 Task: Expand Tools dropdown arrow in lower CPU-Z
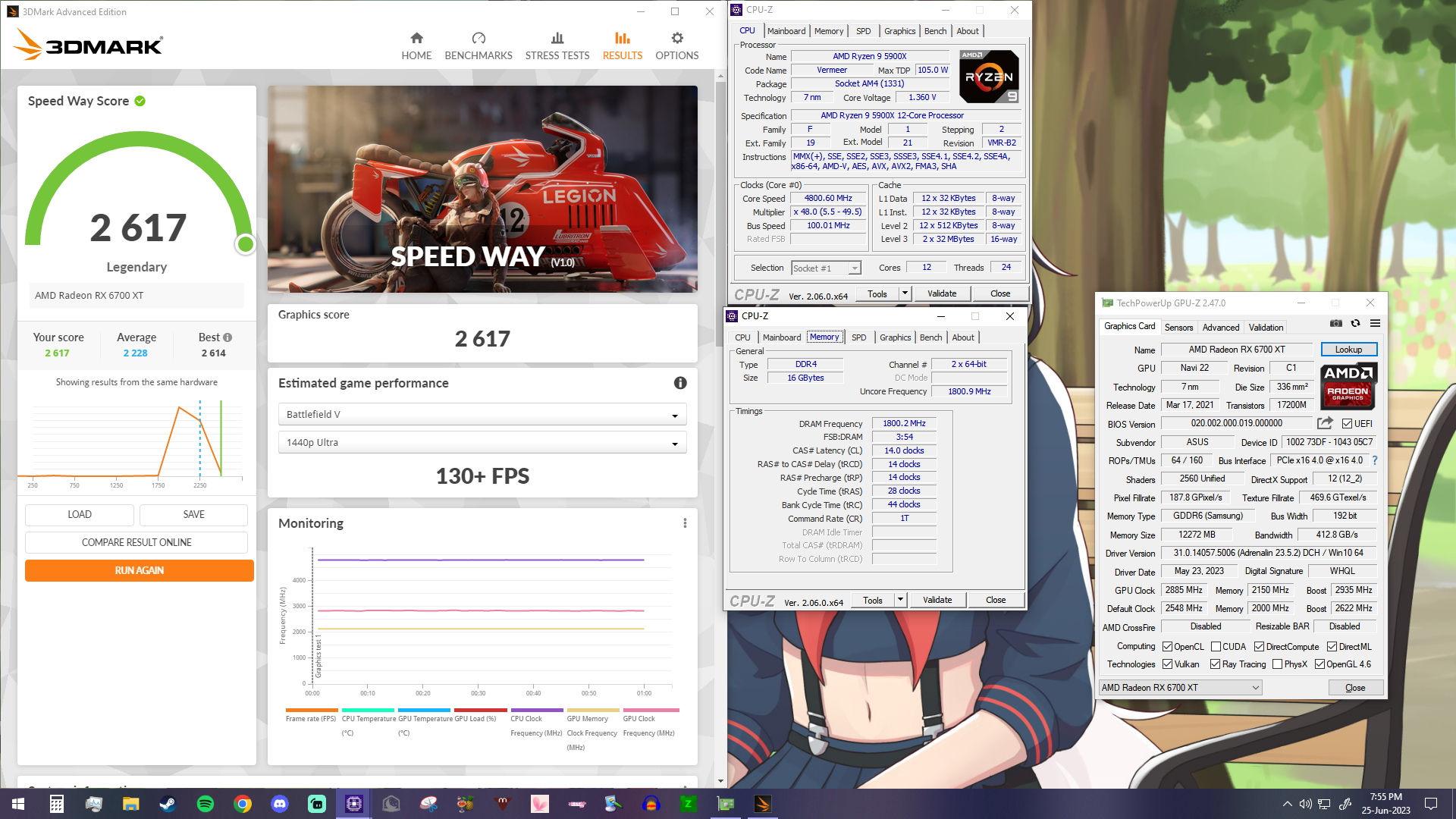coord(900,600)
